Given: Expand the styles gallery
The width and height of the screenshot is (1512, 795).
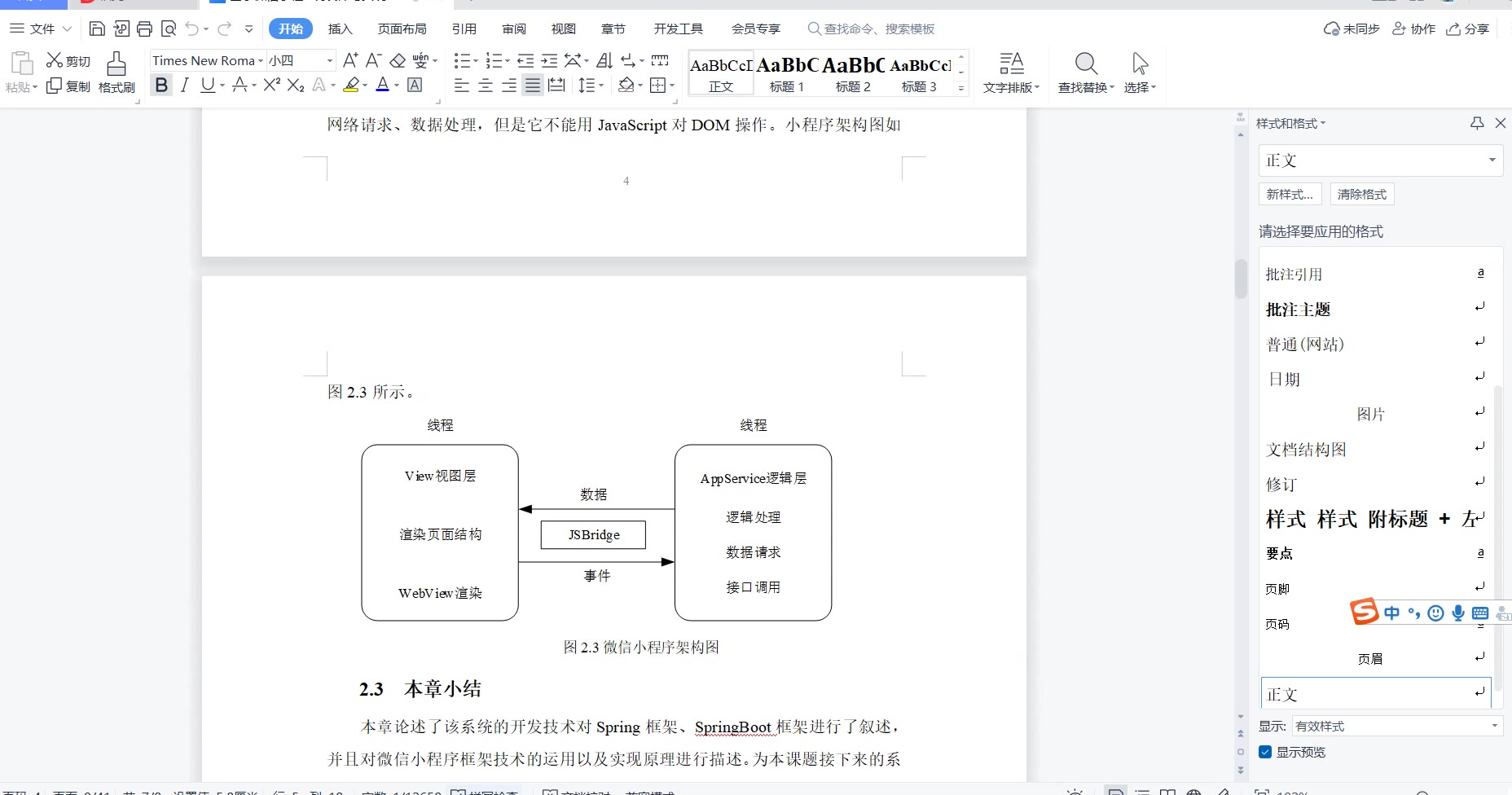Looking at the screenshot, I should (x=961, y=87).
